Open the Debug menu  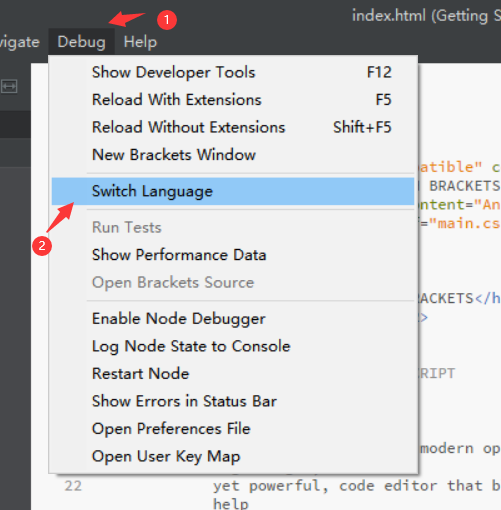coord(82,42)
